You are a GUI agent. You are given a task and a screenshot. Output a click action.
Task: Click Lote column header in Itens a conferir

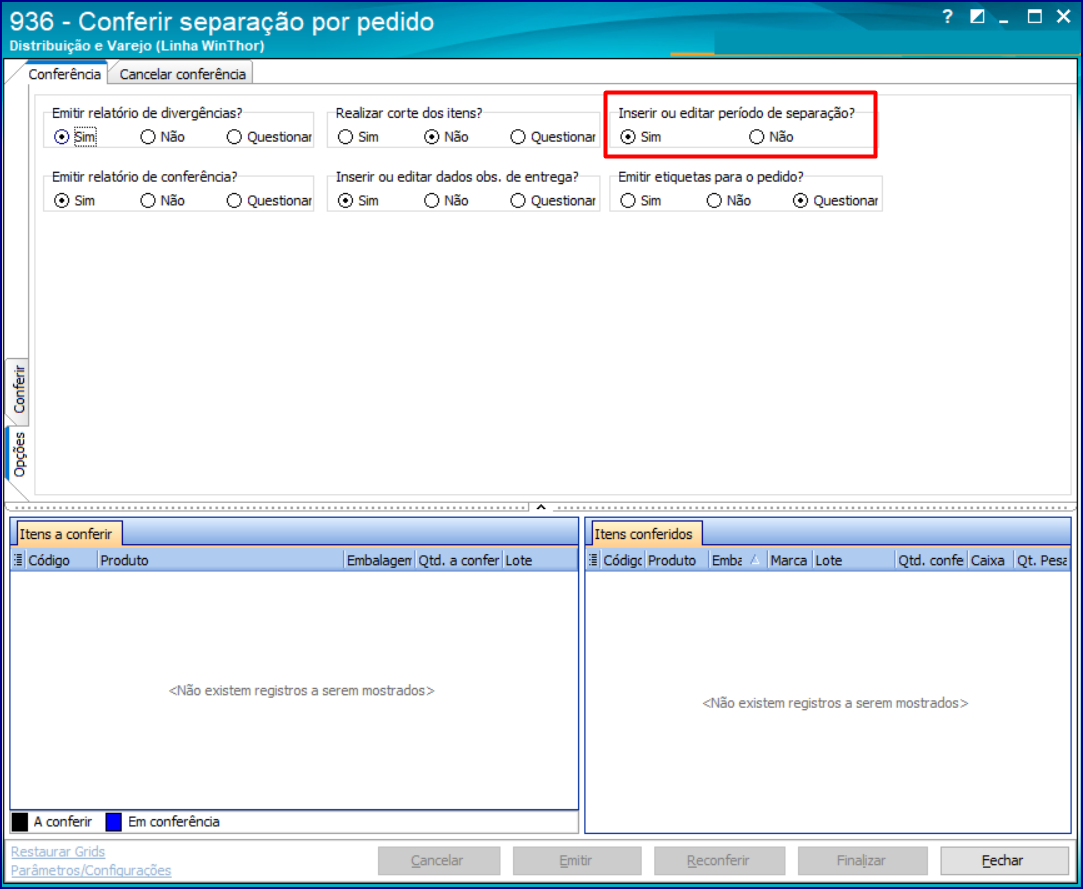(x=539, y=560)
